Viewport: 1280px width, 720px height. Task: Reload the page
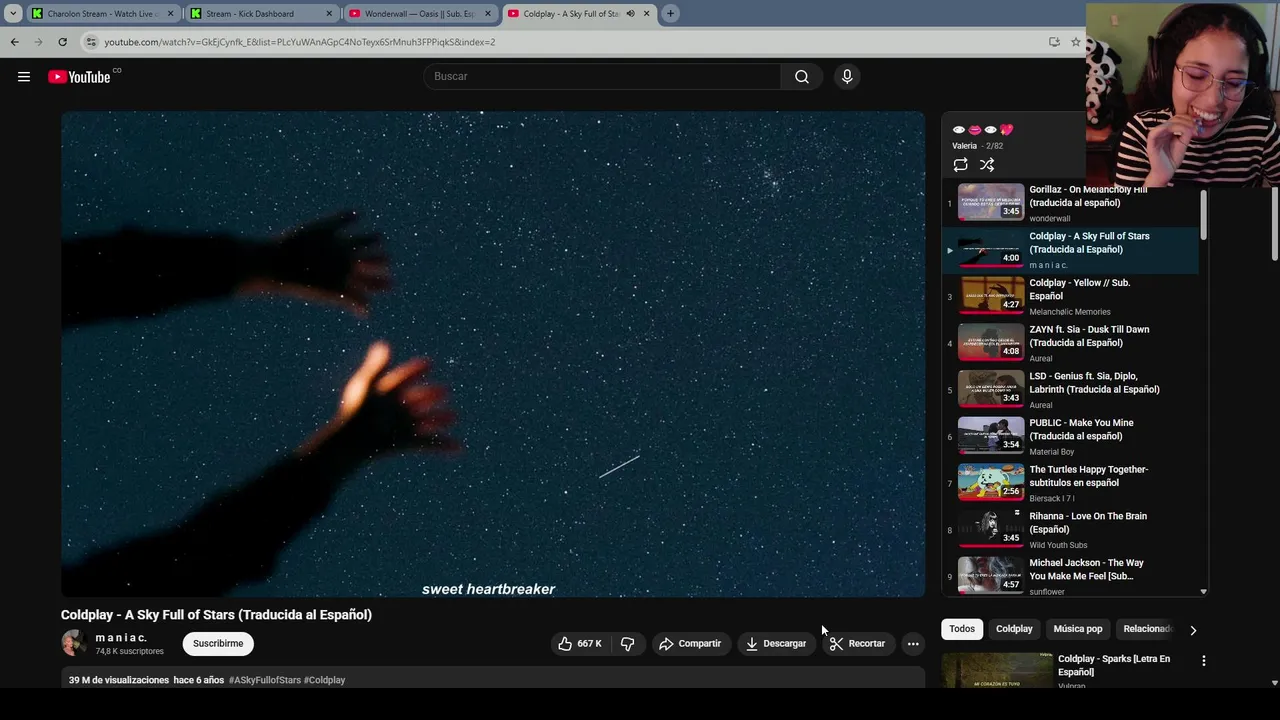coord(62,42)
